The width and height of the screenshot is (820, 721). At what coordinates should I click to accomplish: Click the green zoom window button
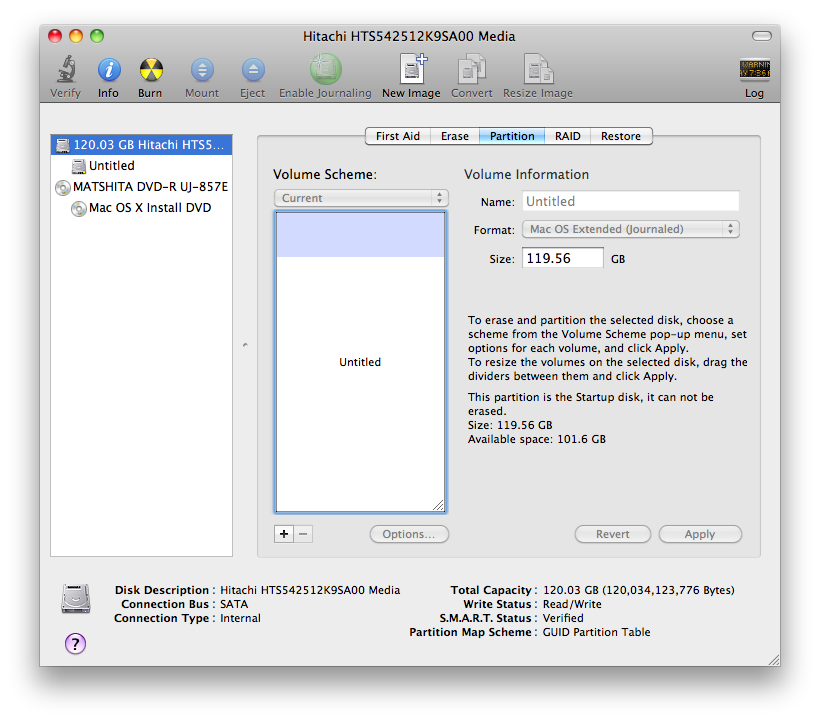click(x=97, y=36)
